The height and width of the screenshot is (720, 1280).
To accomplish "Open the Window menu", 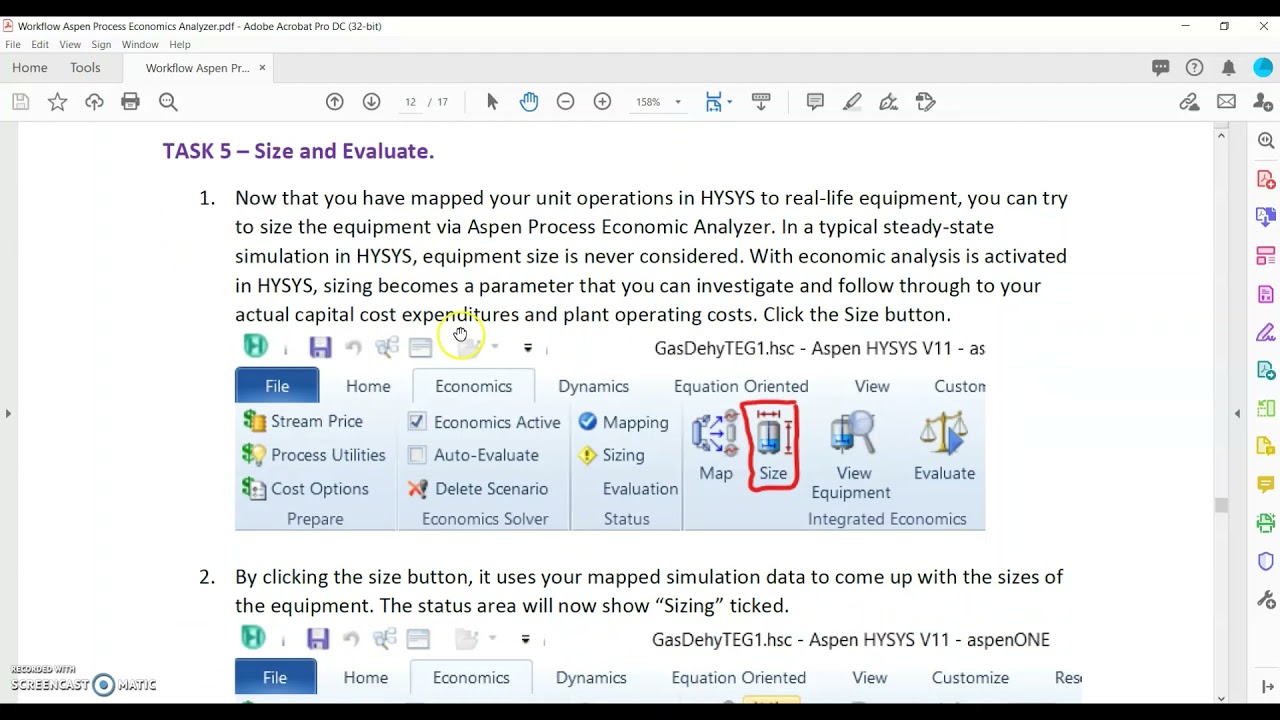I will [140, 44].
